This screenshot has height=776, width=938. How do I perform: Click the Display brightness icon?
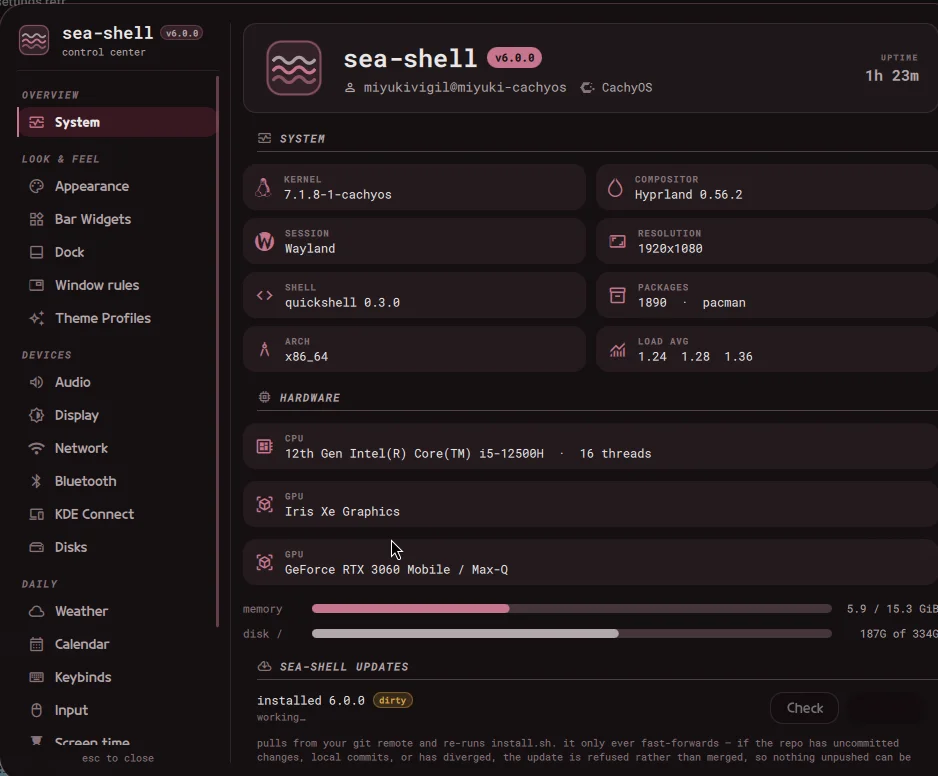click(36, 415)
